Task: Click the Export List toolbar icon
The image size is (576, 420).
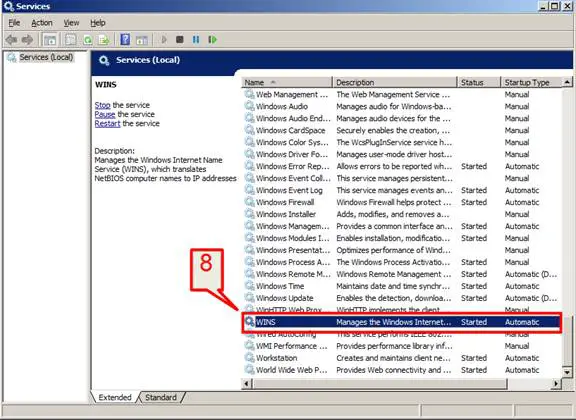Action: pyautogui.click(x=104, y=40)
